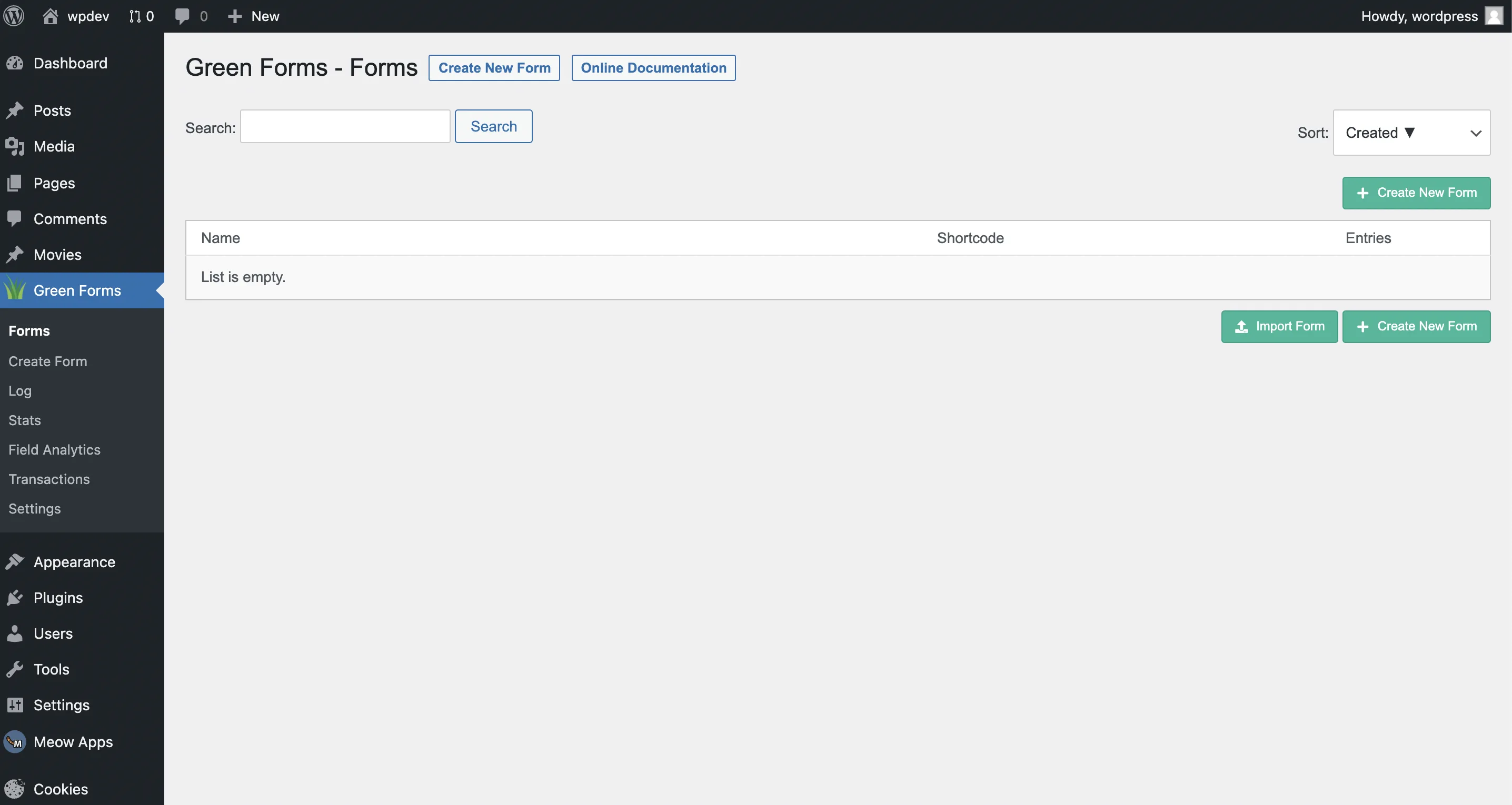Open the Sort dropdown showing Created

[x=1411, y=133]
